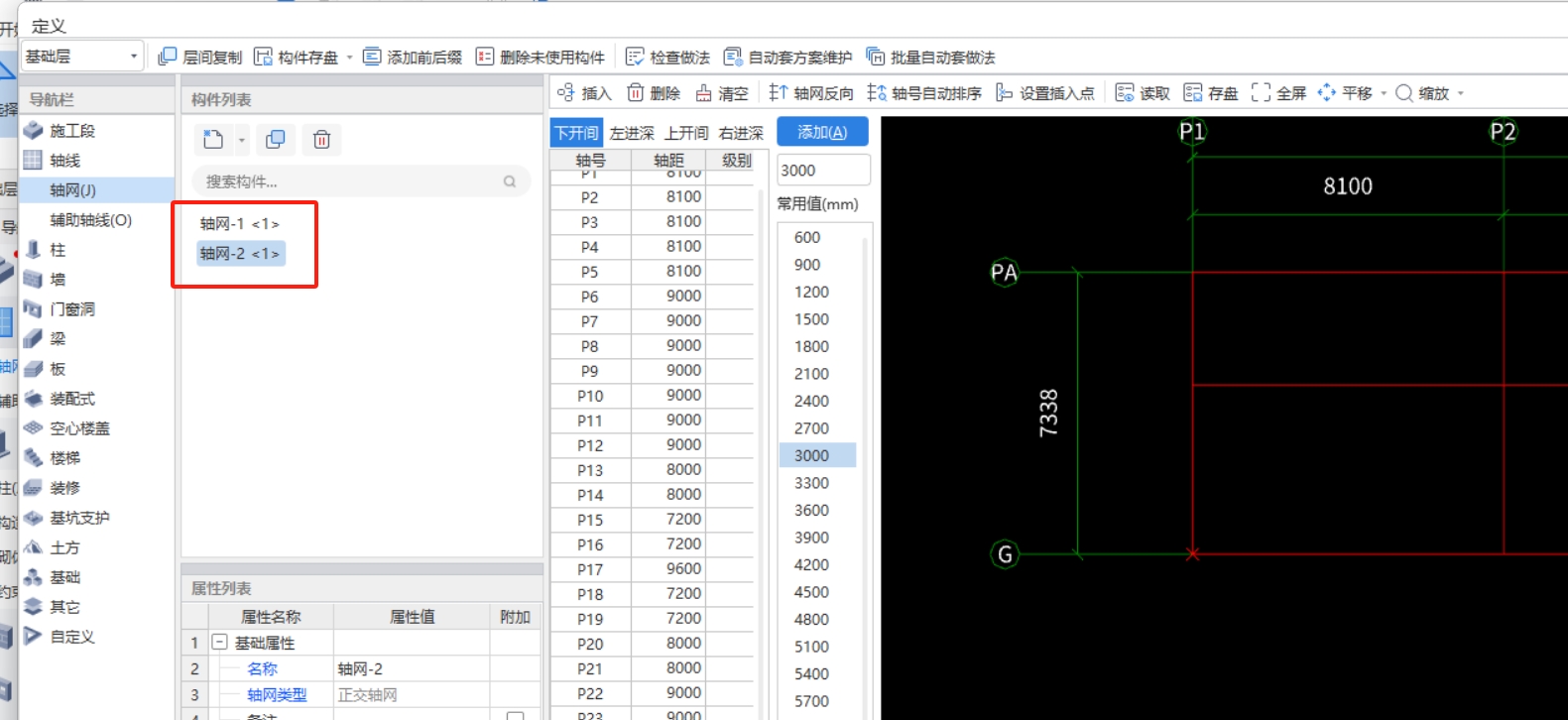Switch to the 右进深 tab
This screenshot has height=720, width=1568.
coord(741,133)
